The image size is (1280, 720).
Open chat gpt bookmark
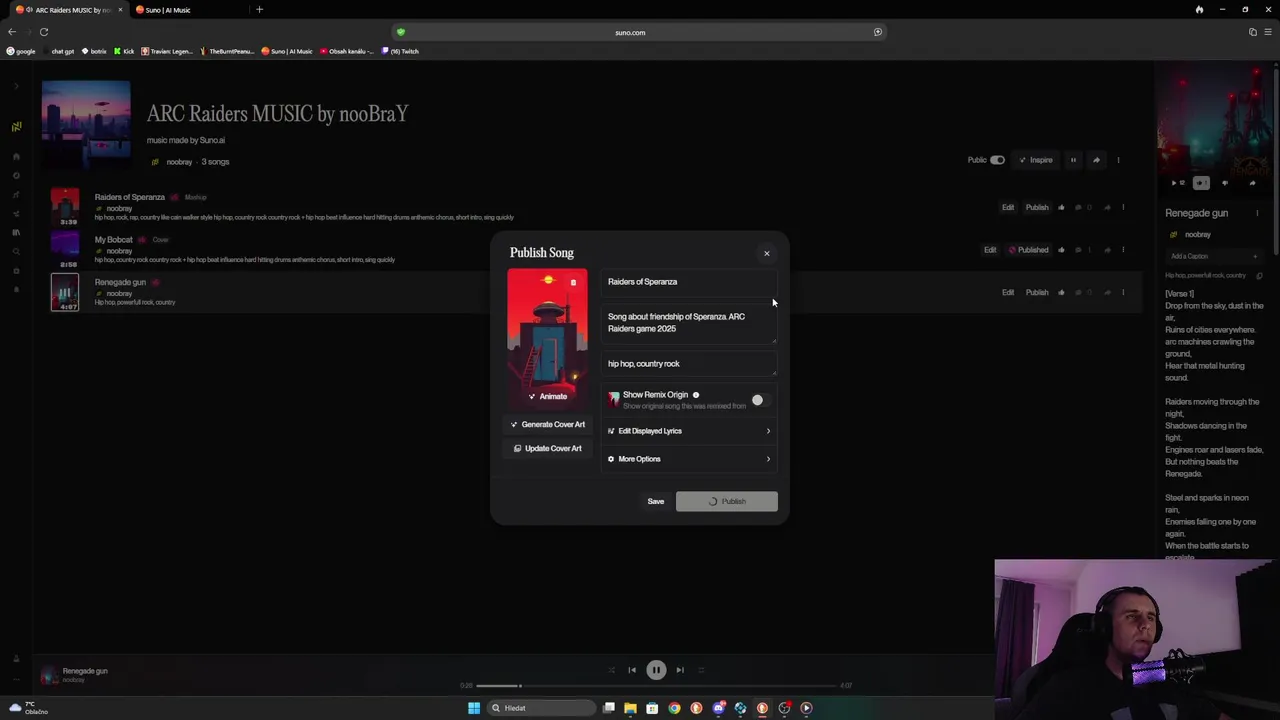(x=58, y=51)
